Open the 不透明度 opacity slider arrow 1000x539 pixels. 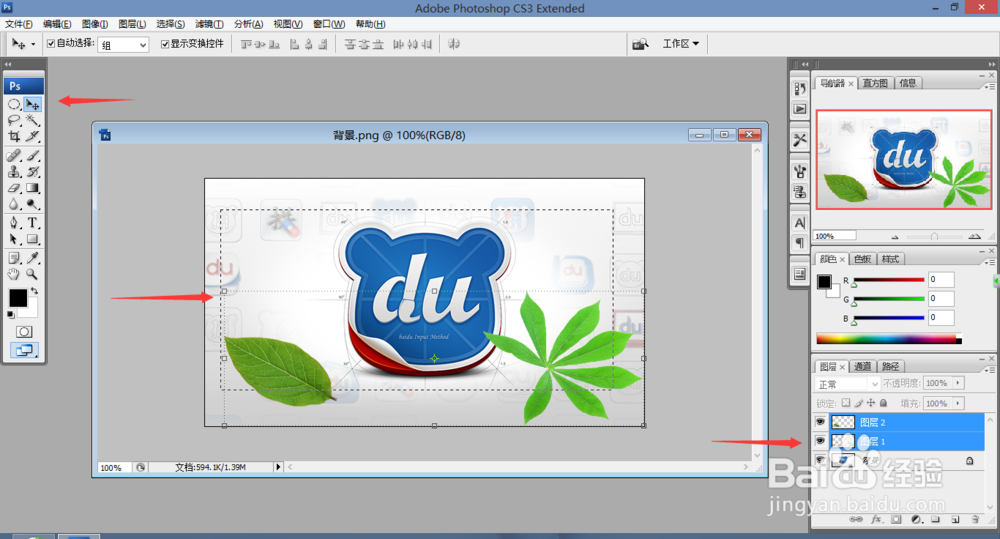click(x=958, y=383)
